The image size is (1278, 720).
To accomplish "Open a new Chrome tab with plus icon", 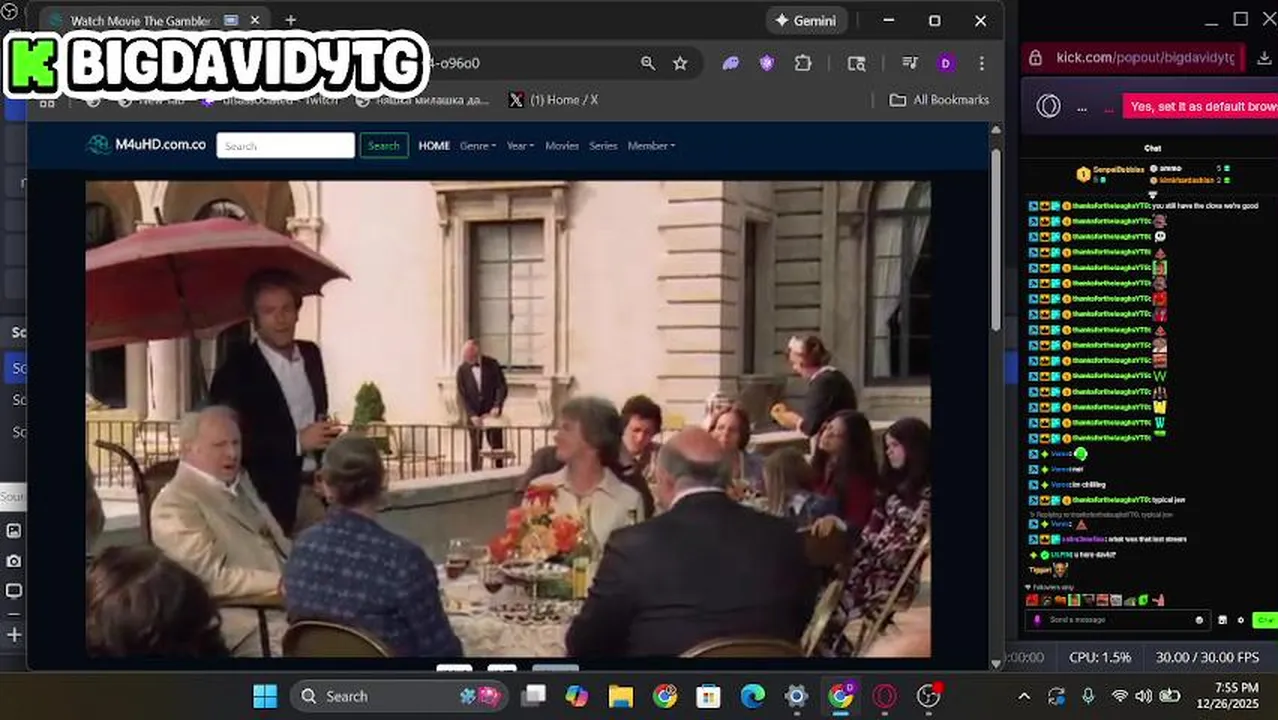I will coord(290,20).
